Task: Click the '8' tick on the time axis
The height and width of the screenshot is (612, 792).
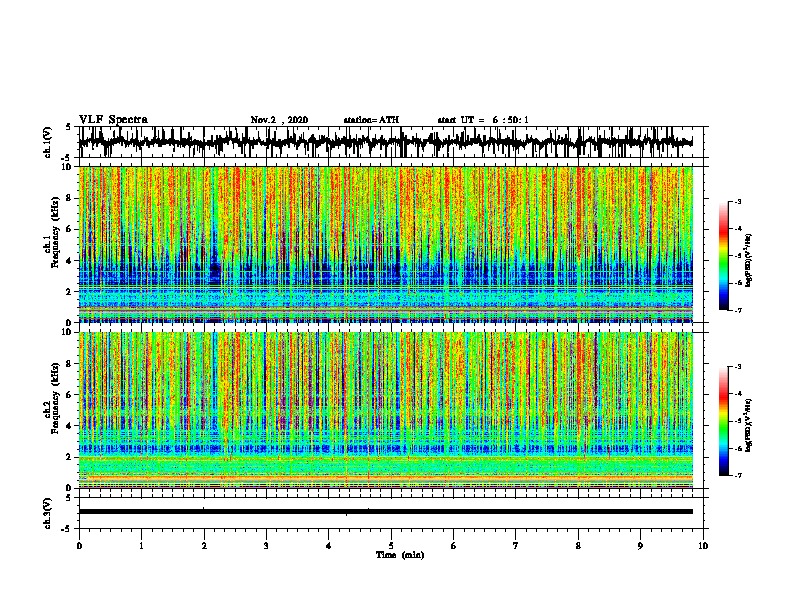Action: click(578, 546)
